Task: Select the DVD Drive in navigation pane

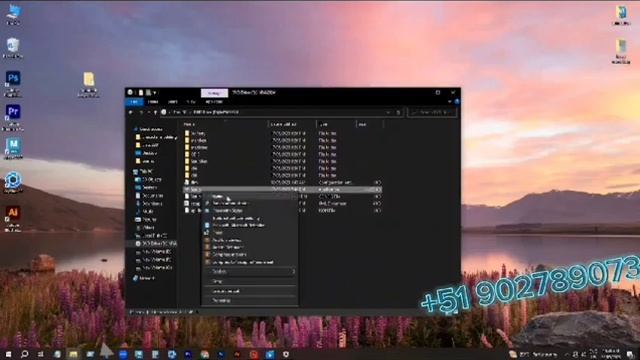Action: (x=157, y=244)
